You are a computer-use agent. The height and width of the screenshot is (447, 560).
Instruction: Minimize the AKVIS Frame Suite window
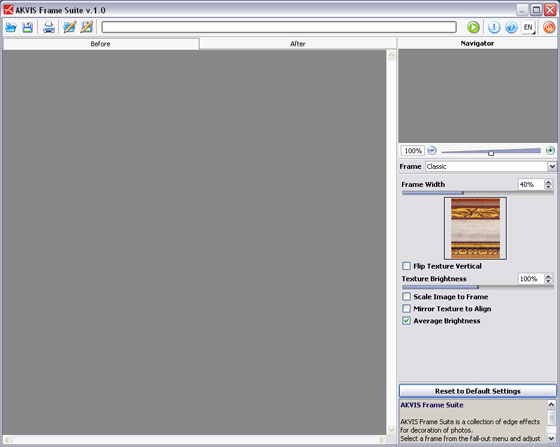tap(522, 10)
